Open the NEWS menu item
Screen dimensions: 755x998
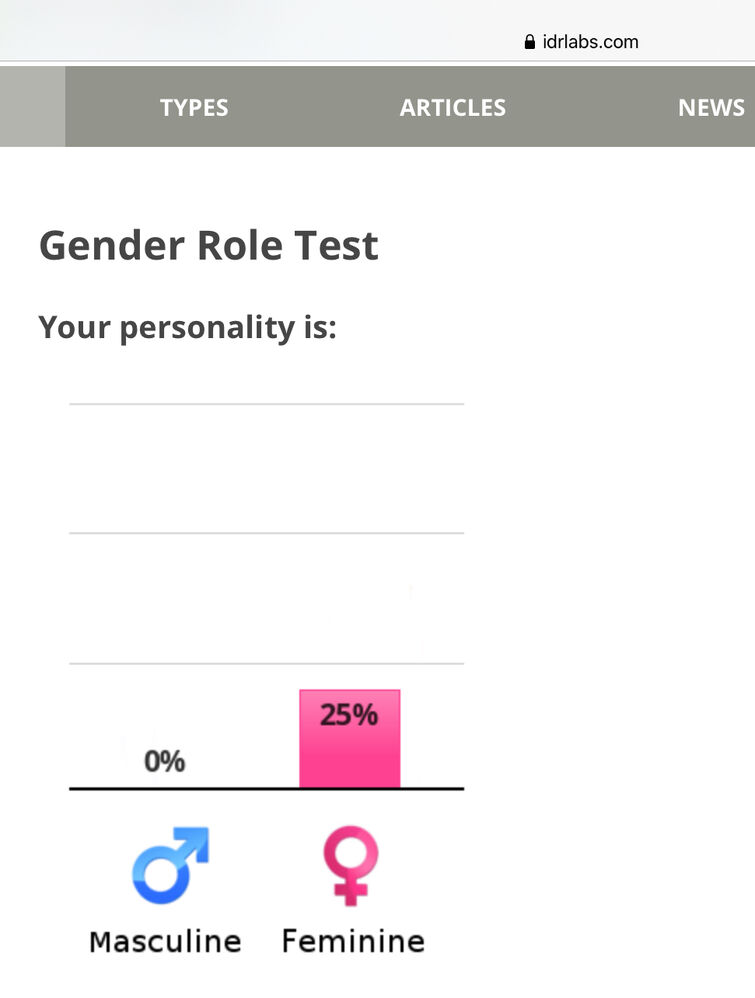click(x=711, y=108)
